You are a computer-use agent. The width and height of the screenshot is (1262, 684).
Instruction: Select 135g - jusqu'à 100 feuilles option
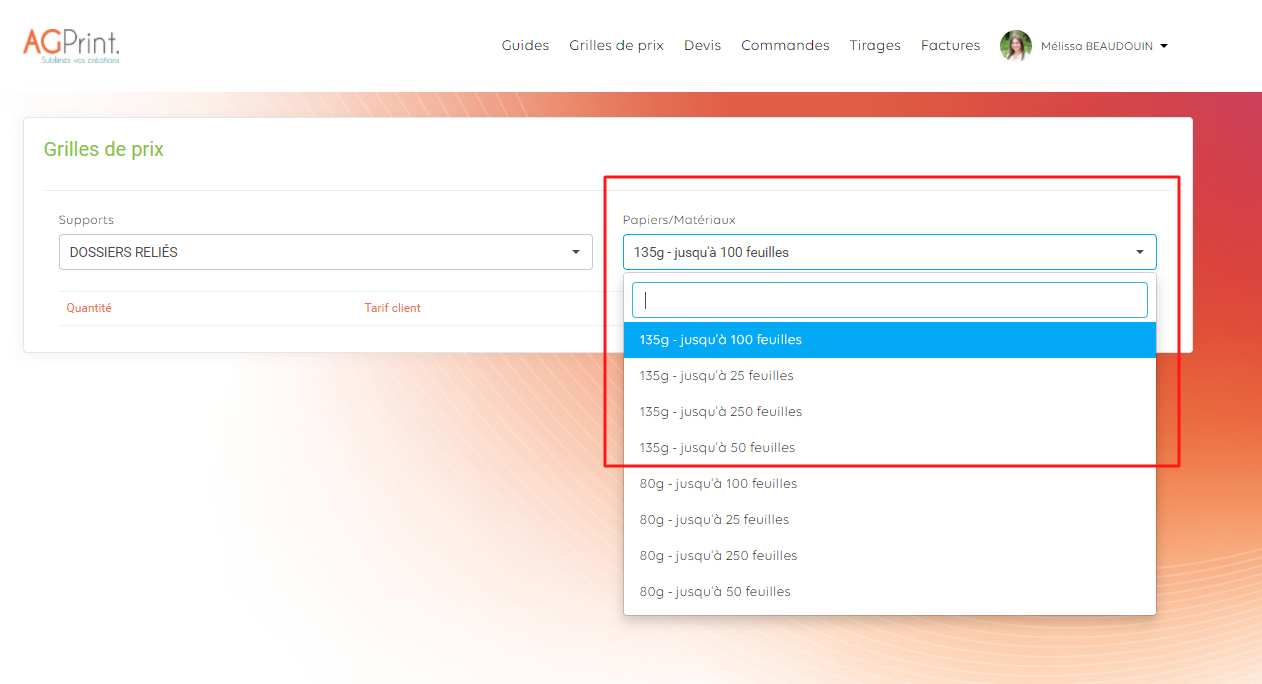pyautogui.click(x=720, y=340)
